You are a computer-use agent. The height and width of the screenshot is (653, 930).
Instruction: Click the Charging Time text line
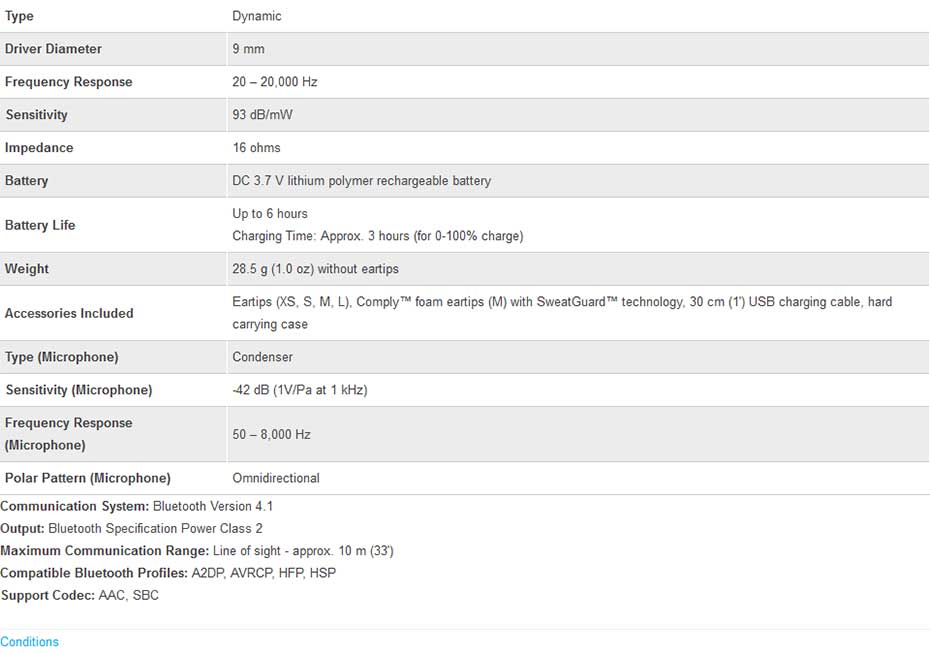pyautogui.click(x=377, y=237)
